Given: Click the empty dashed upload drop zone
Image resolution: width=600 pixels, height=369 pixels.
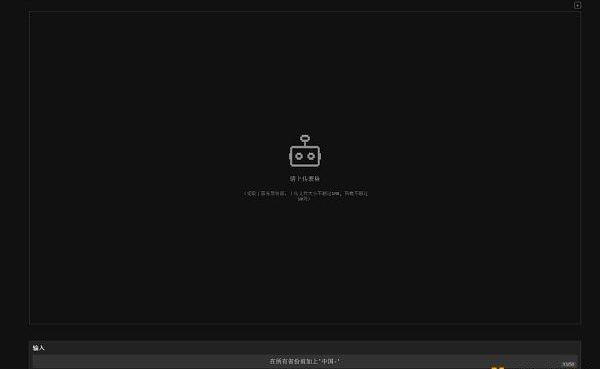Looking at the screenshot, I should coord(305,168).
